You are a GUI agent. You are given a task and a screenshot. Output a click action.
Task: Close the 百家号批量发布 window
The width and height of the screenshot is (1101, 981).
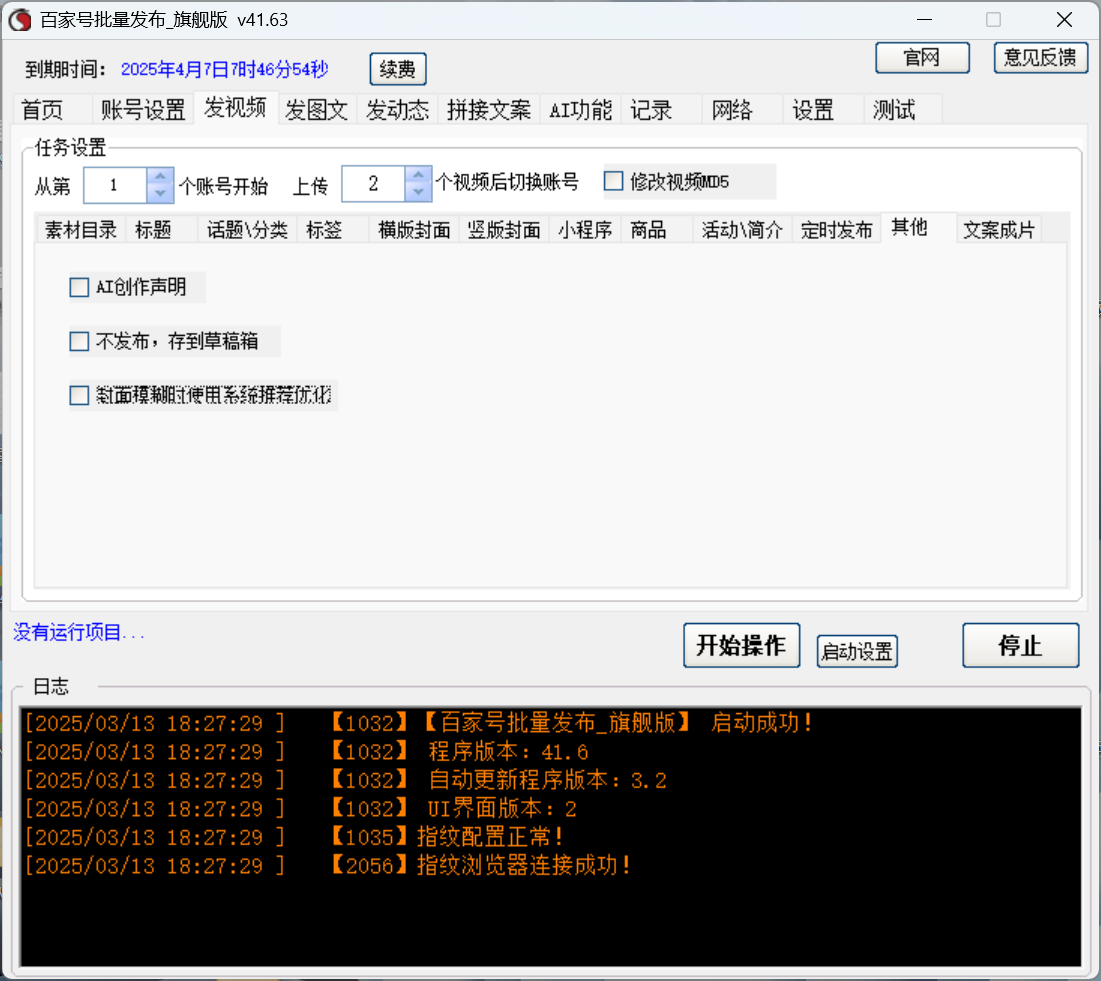1064,20
